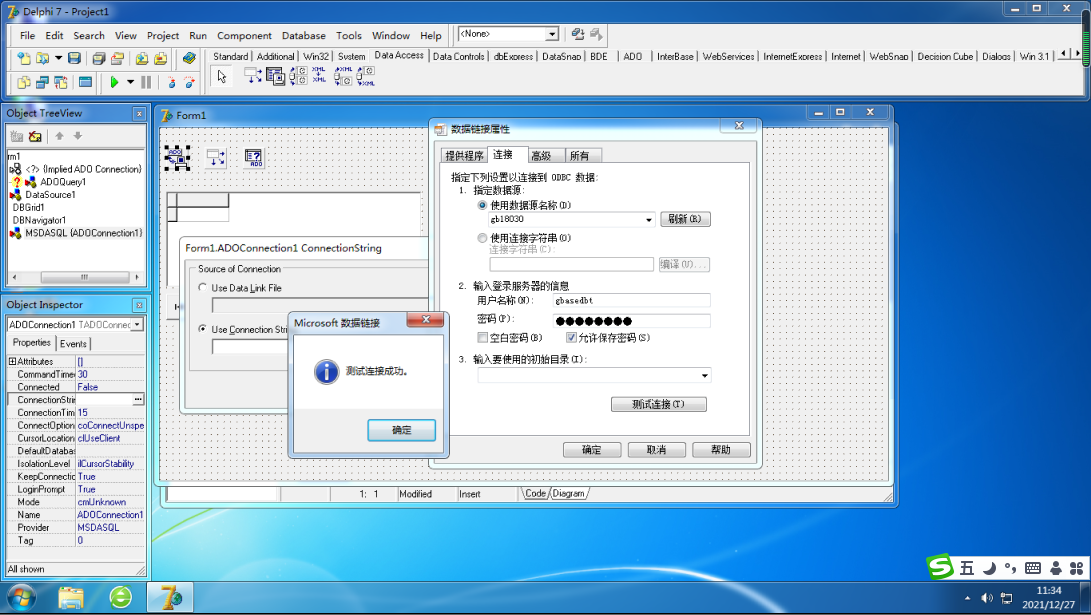Click the View Form toolbar icon

coord(42,82)
